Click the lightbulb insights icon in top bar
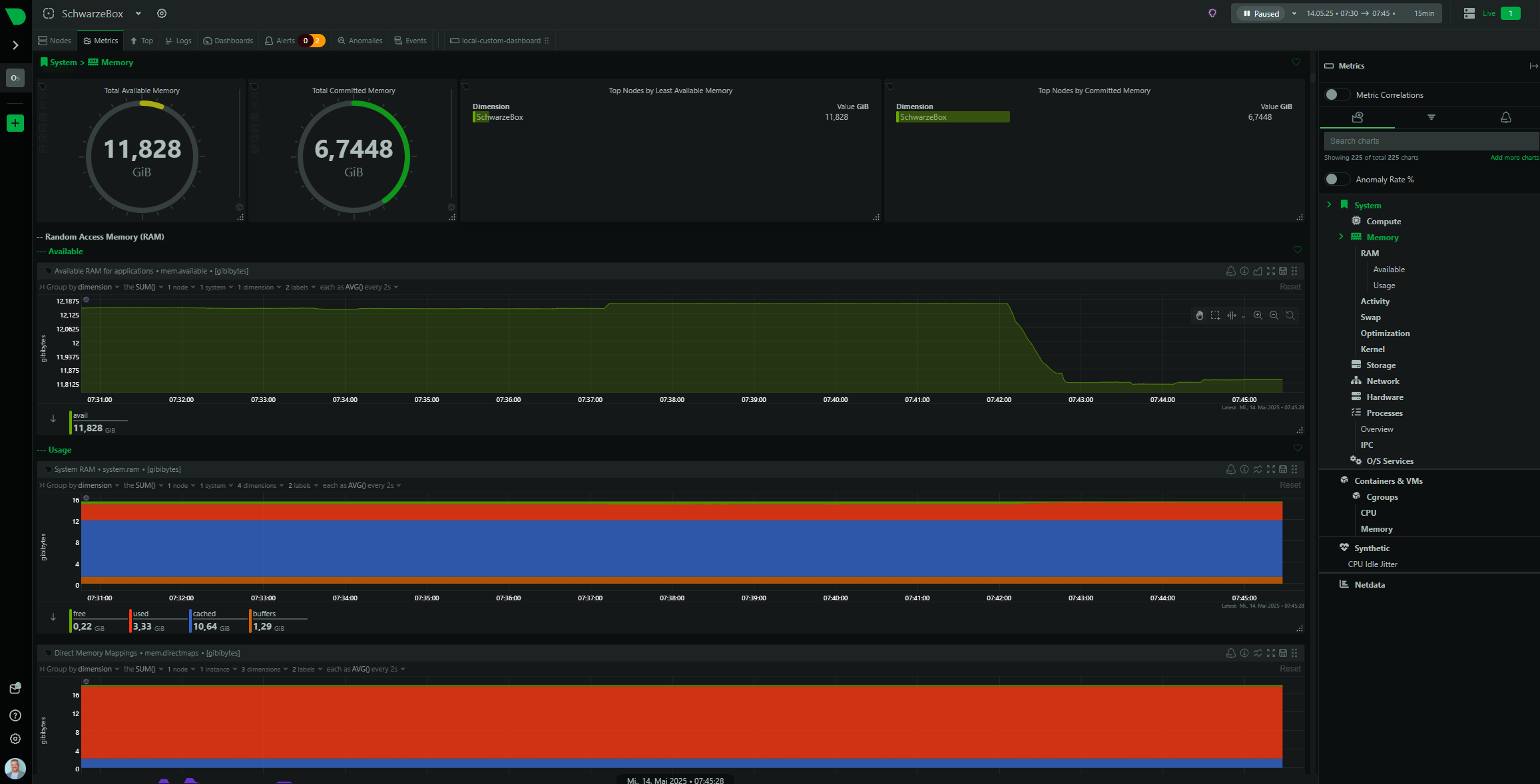Screen dimensions: 1540x784 1212,13
